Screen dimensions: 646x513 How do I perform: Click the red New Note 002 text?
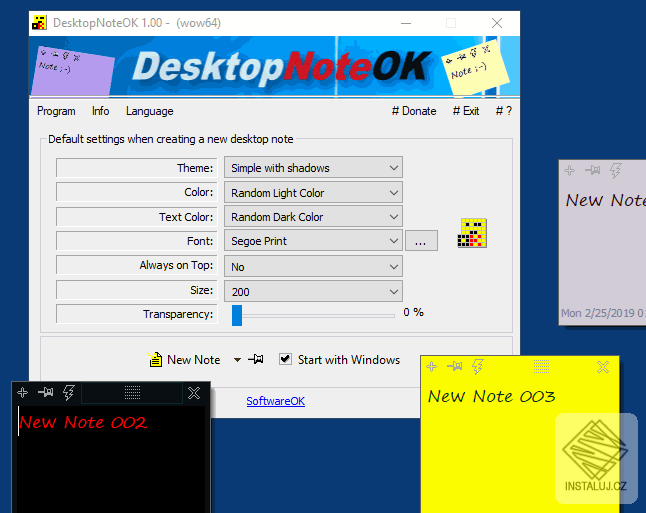coord(83,422)
